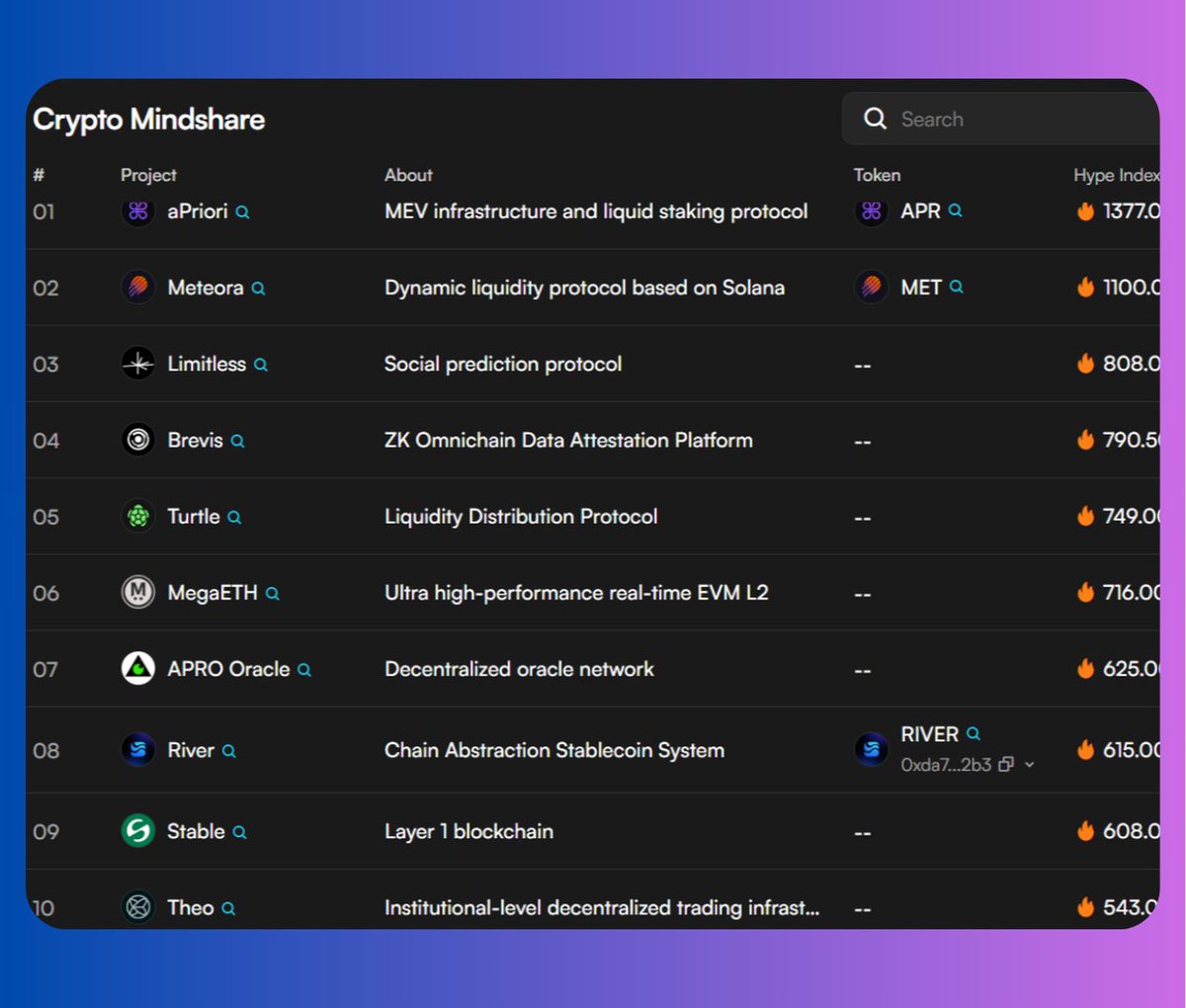Click 'Chain Abstraction Stablecoin System' text
Screen dimensions: 1186x1008
[554, 750]
